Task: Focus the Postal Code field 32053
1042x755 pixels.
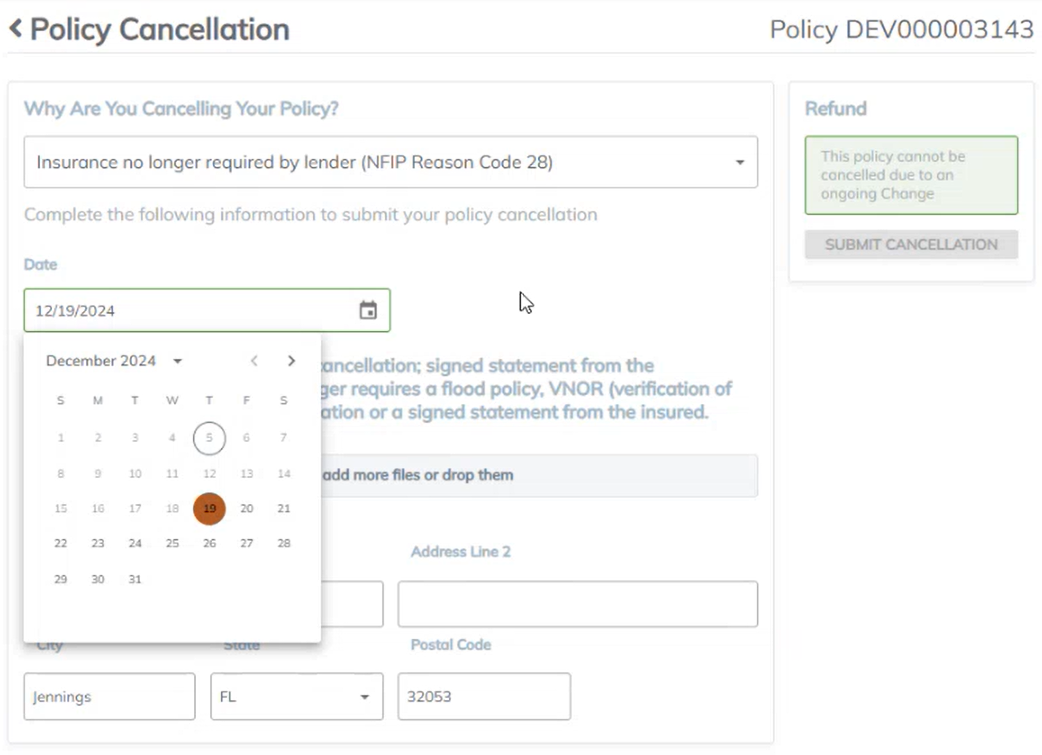Action: point(484,697)
